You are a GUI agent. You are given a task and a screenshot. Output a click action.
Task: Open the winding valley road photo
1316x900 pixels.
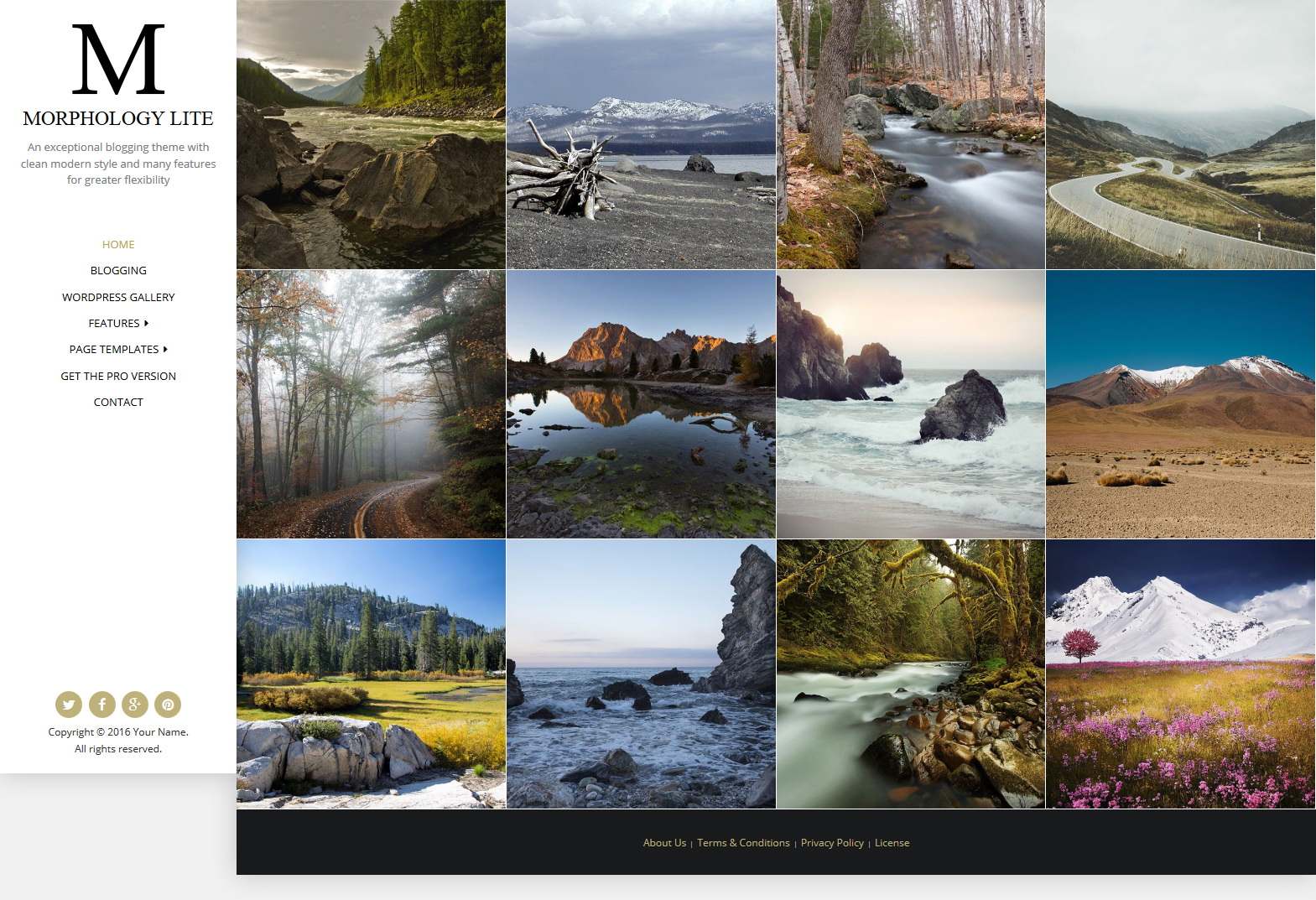click(x=1181, y=134)
